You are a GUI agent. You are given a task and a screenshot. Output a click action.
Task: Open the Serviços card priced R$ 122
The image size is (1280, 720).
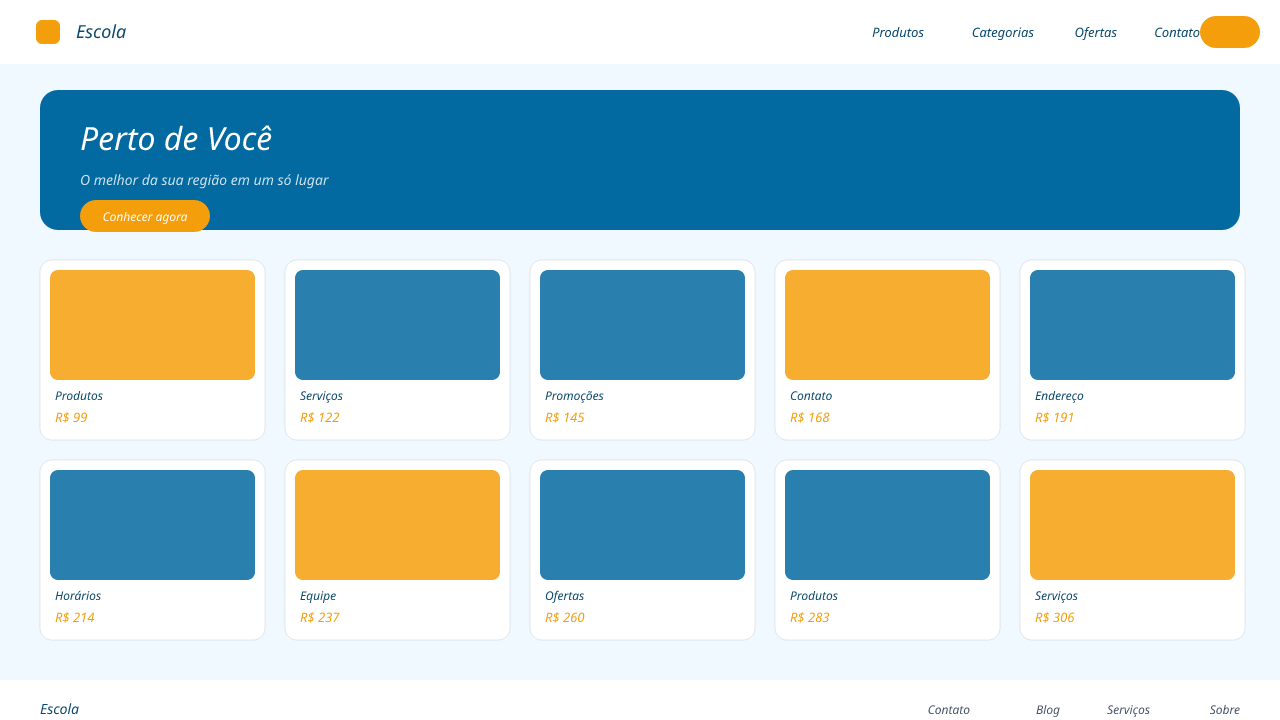tap(397, 350)
